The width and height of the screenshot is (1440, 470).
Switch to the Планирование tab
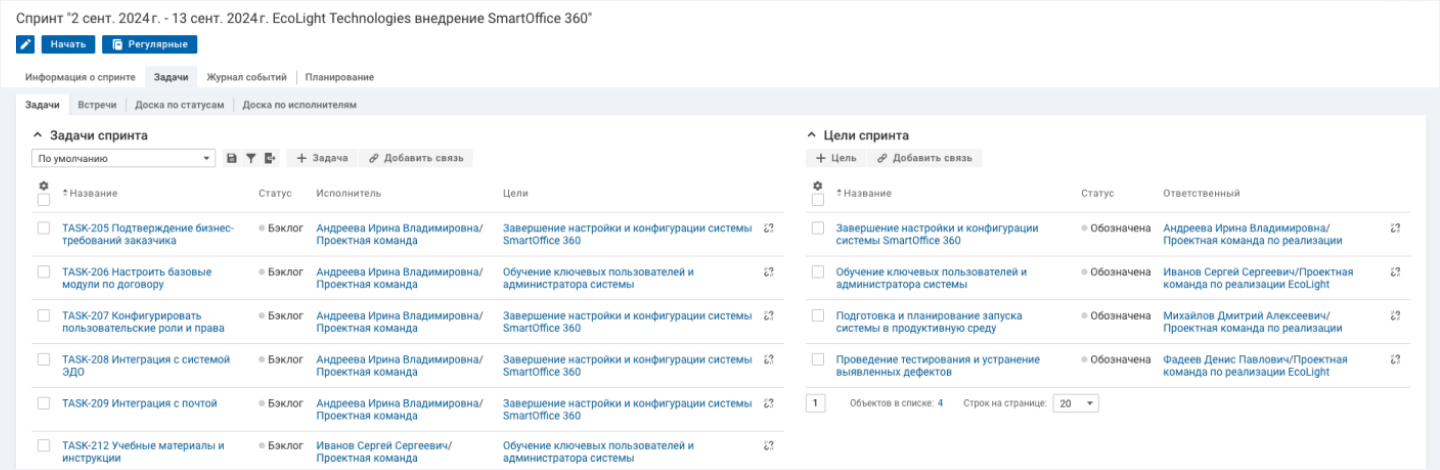click(x=340, y=77)
